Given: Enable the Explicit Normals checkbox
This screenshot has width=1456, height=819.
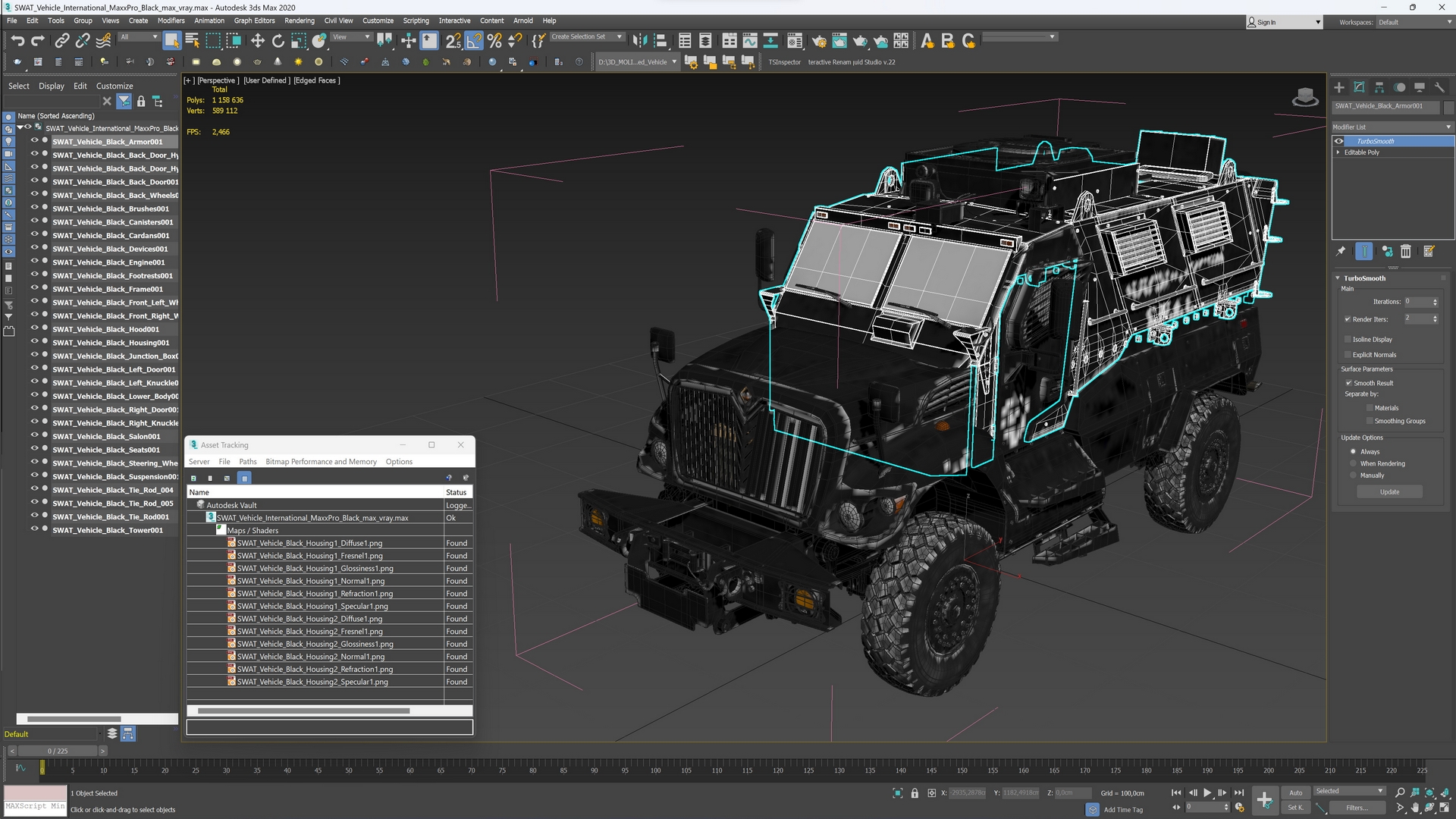Looking at the screenshot, I should (1348, 354).
